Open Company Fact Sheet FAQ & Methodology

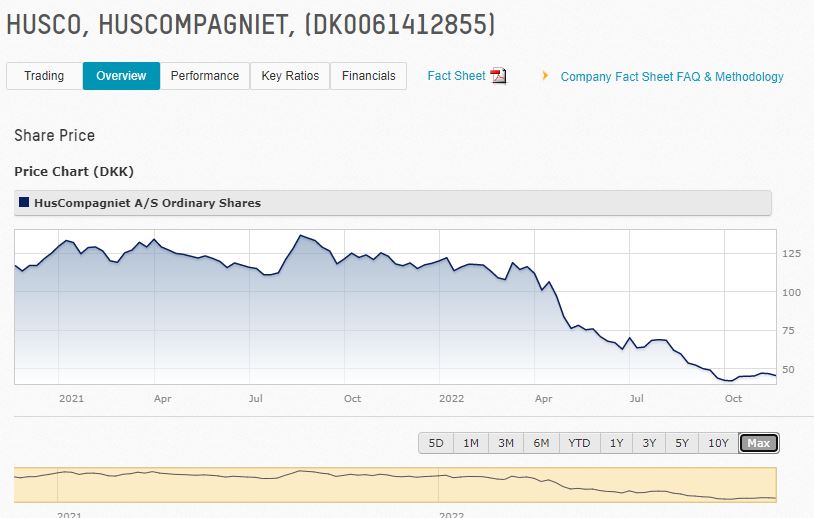pyautogui.click(x=672, y=77)
